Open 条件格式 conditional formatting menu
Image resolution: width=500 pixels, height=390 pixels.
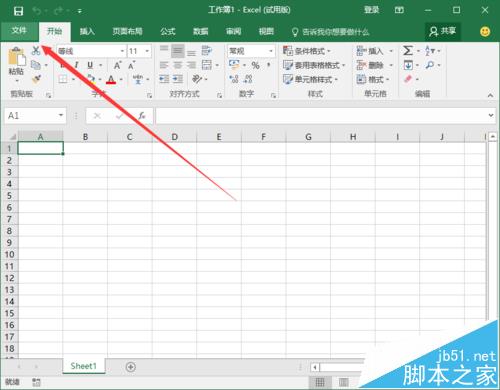(306, 51)
